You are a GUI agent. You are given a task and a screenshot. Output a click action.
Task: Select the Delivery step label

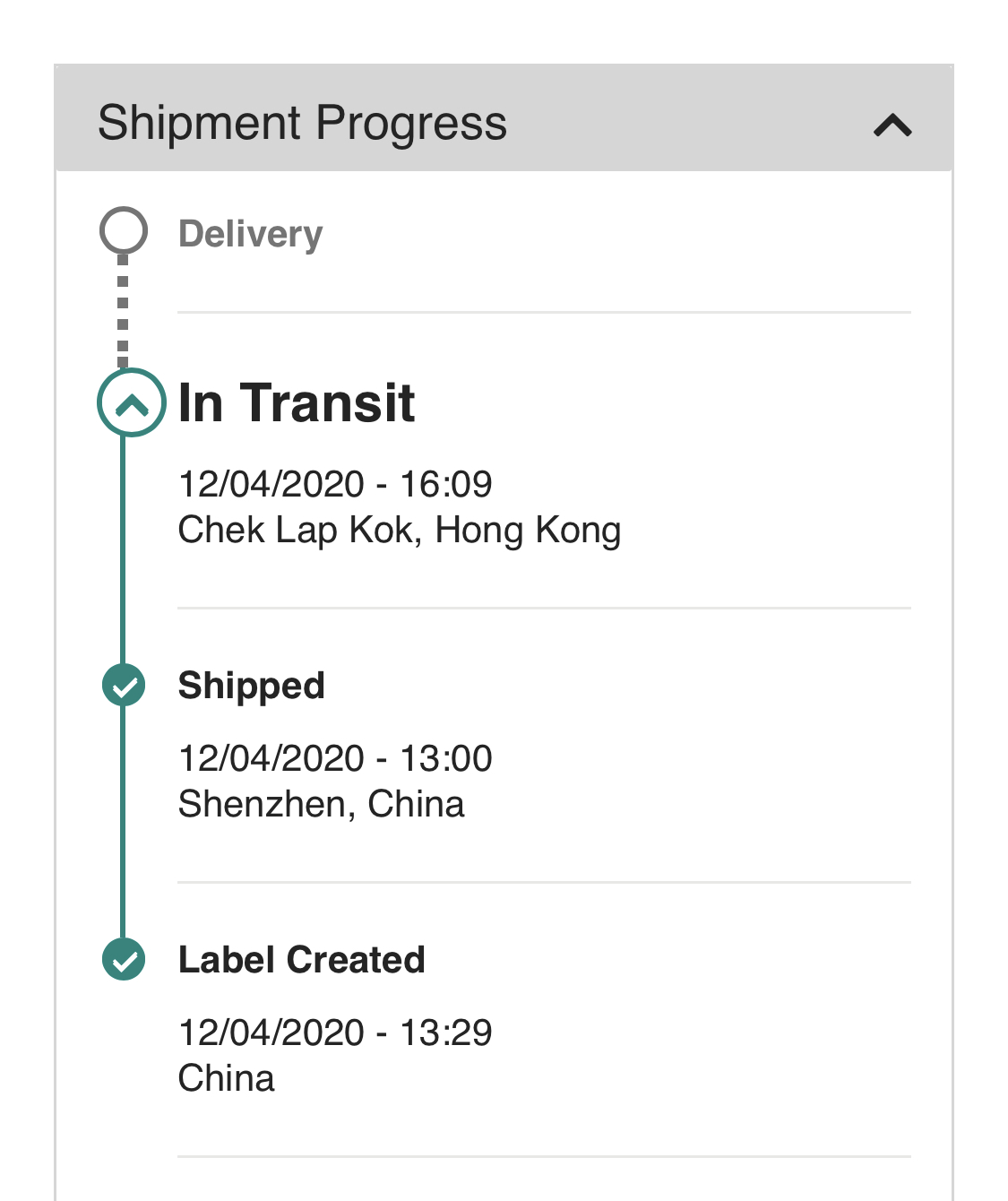[250, 234]
